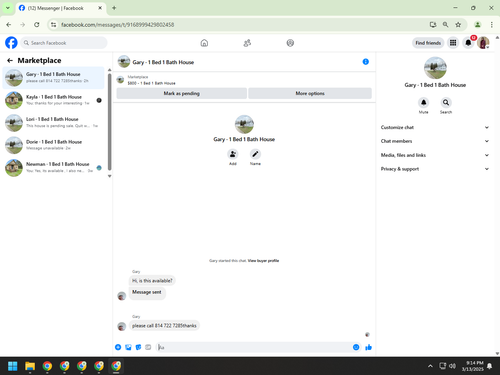500x375 pixels.
Task: Open the Friends icon in top navigation
Action: [x=247, y=43]
